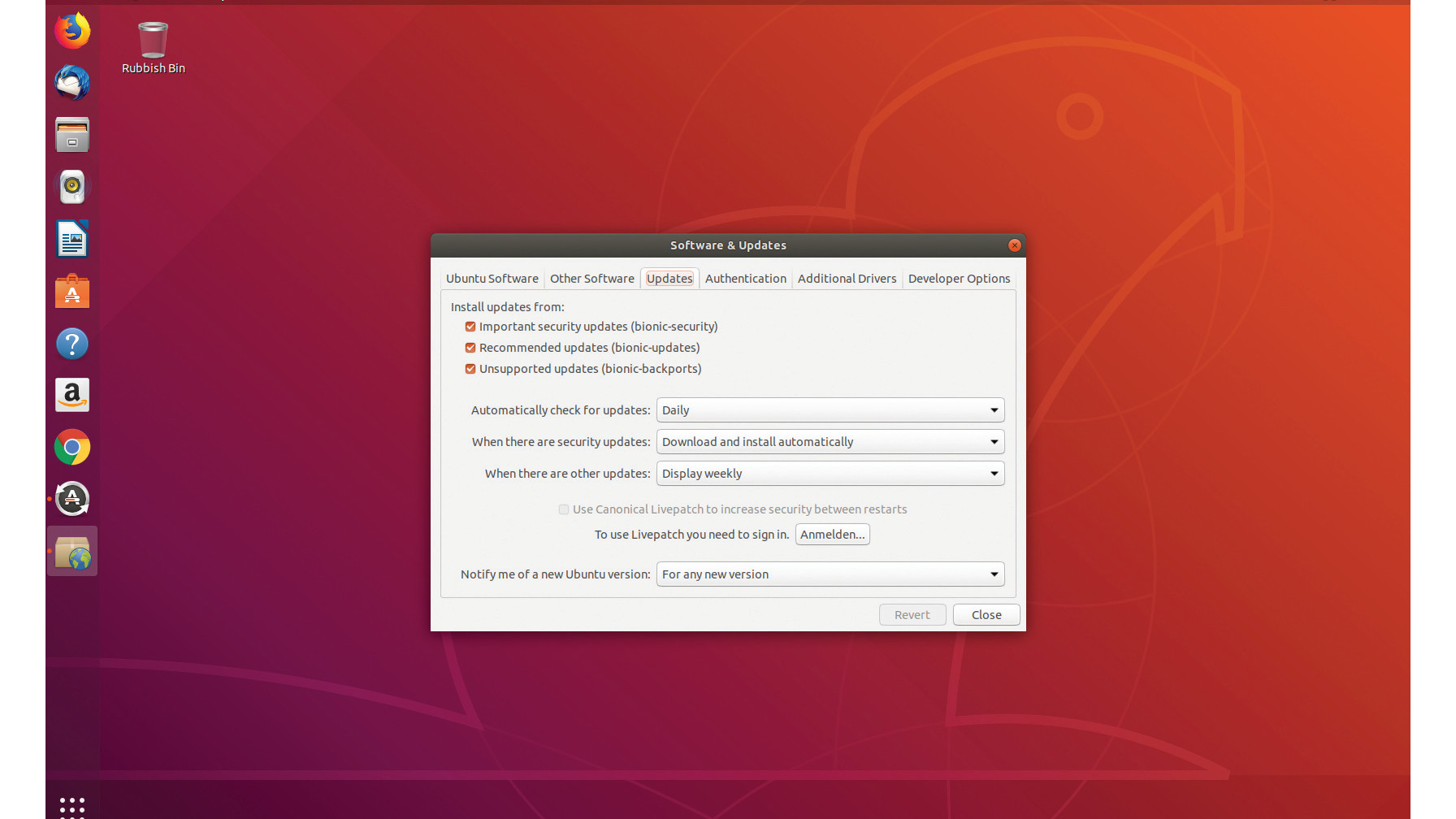This screenshot has width=1456, height=819.
Task: Select the Updates tab
Action: [669, 279]
